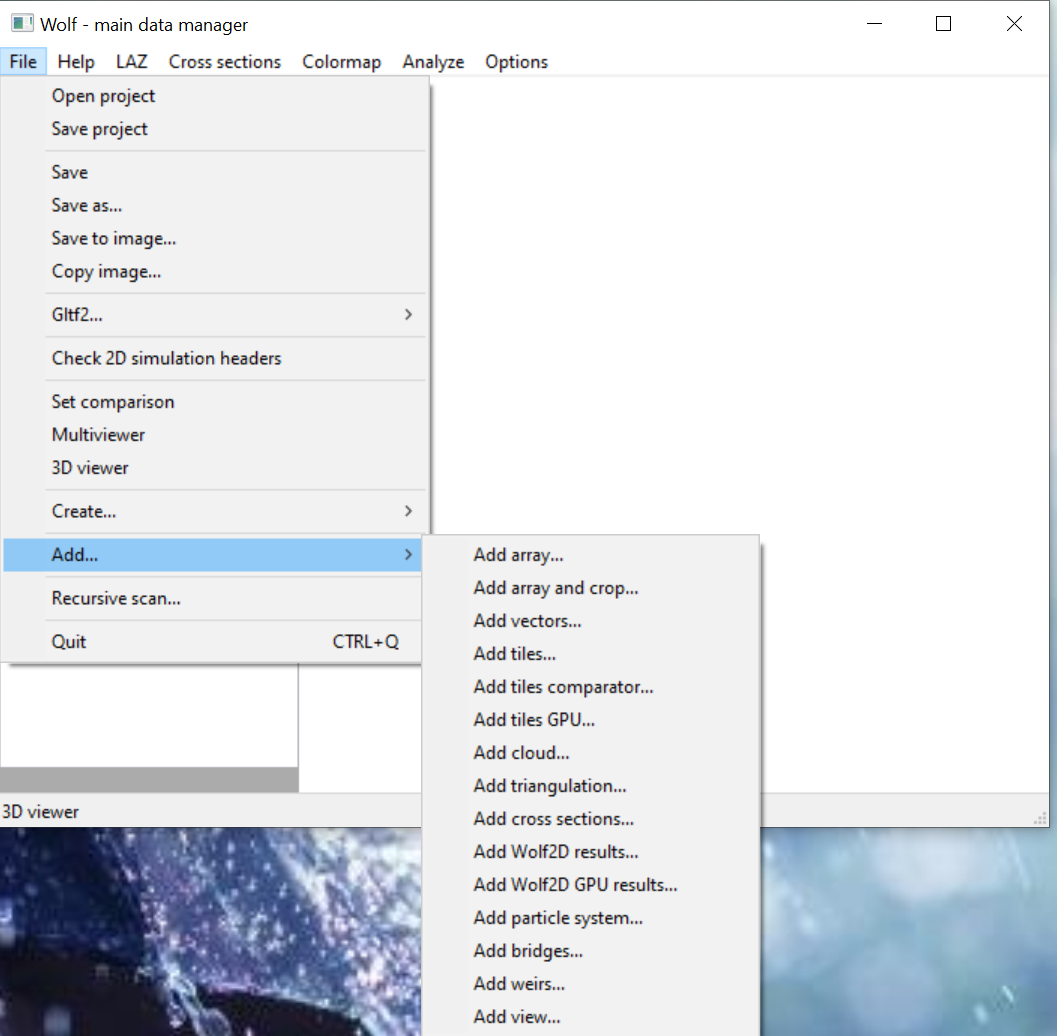Select Add Wolf2D GPU results...
The width and height of the screenshot is (1057, 1036).
(575, 885)
